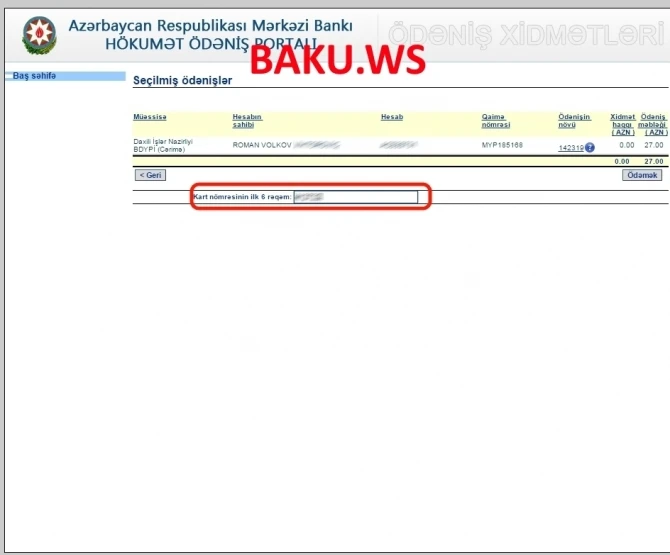Sort by Qaimə nömrəsi column header
Viewport: 670px width, 555px height.
(x=496, y=120)
